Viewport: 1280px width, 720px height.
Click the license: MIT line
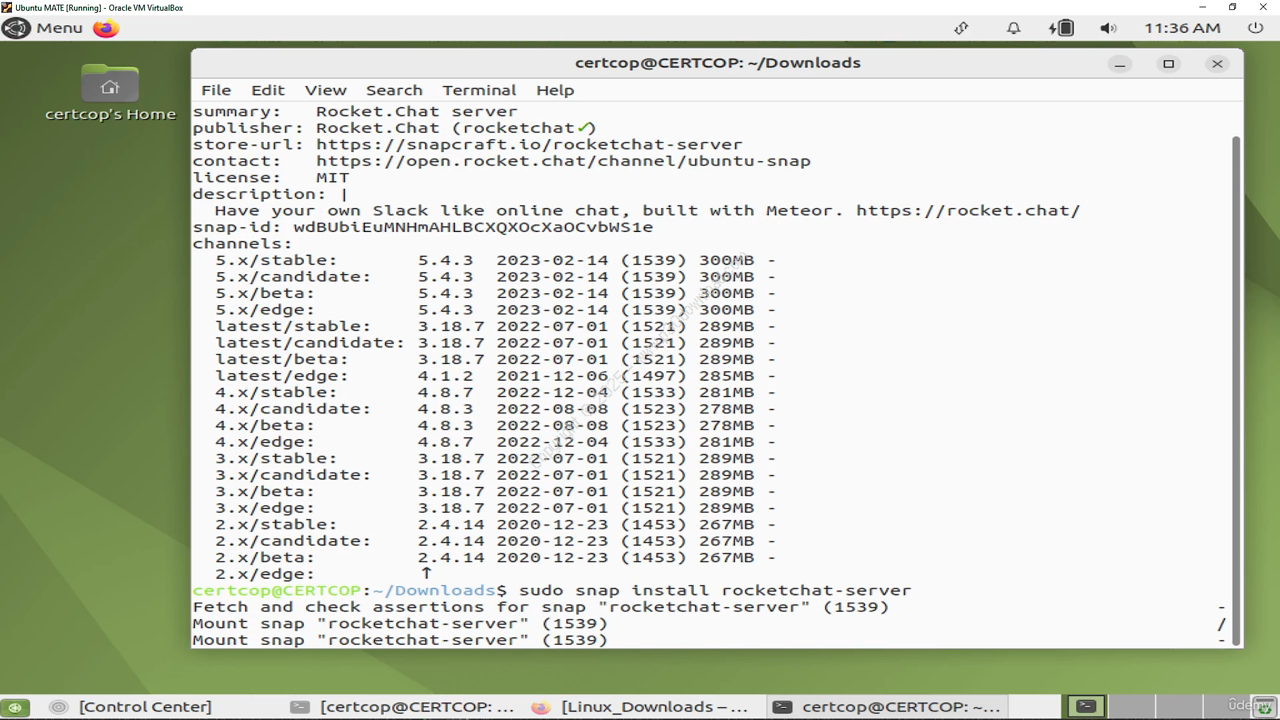(271, 178)
